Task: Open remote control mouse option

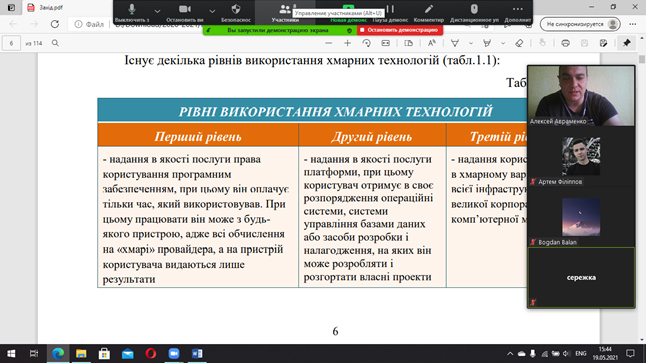Action: pos(474,12)
